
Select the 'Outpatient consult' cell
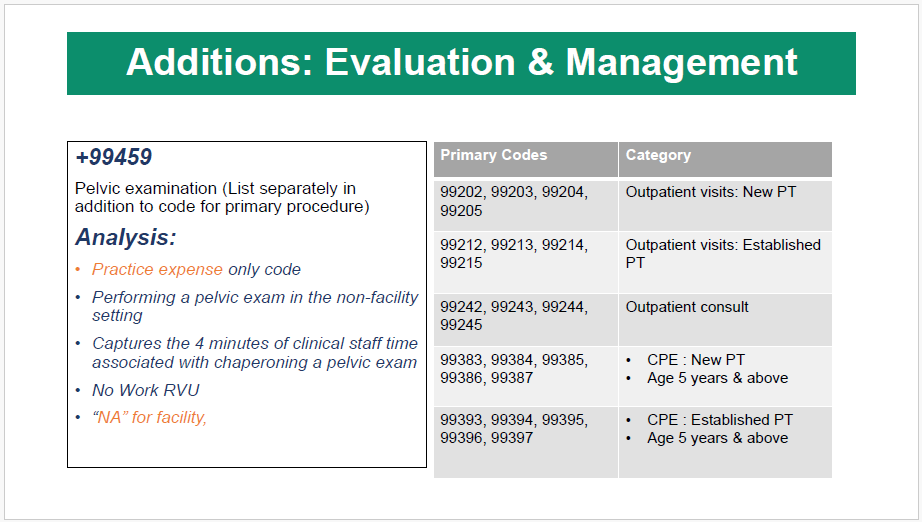(x=687, y=307)
